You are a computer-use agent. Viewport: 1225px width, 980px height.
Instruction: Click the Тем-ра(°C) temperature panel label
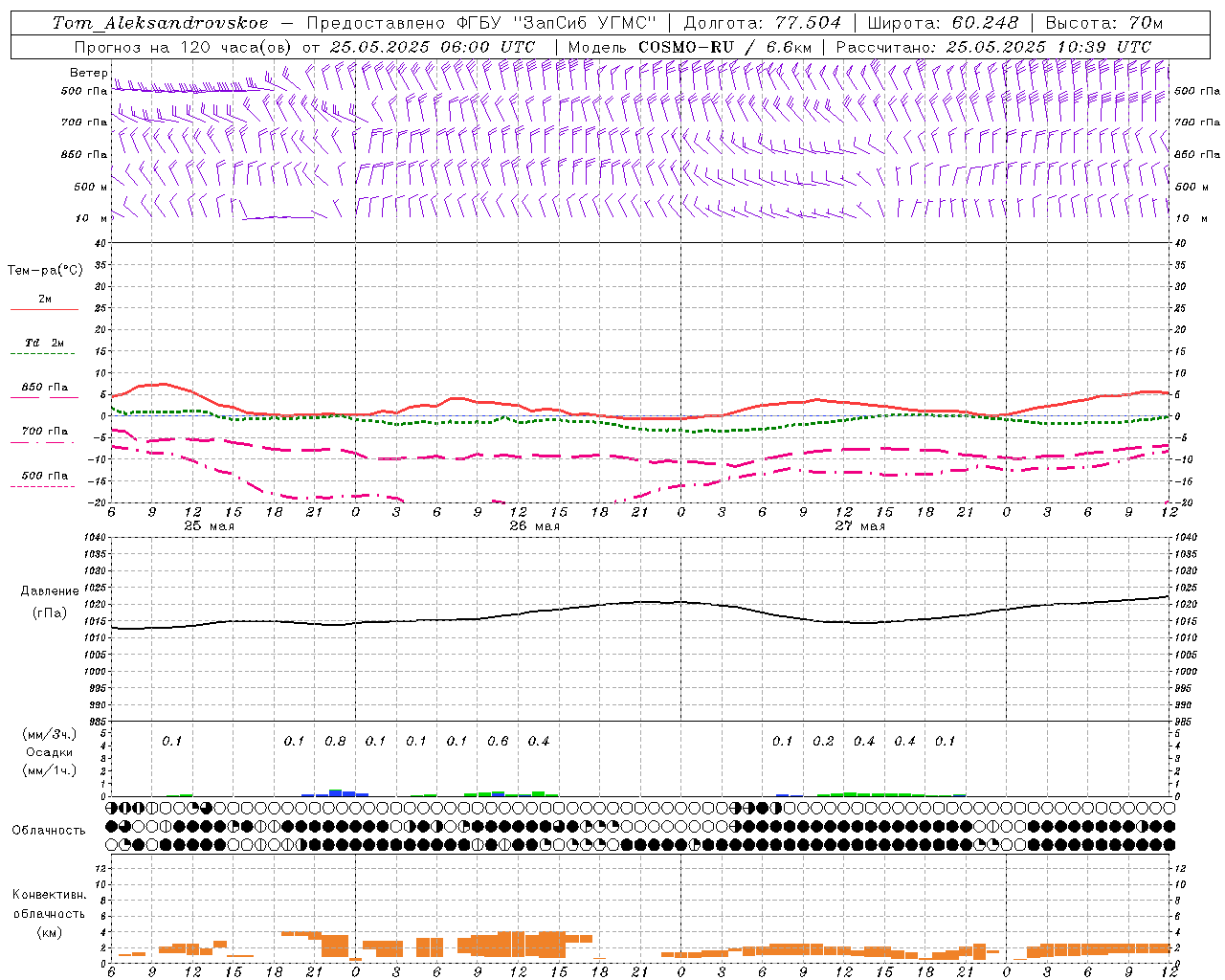tap(45, 271)
